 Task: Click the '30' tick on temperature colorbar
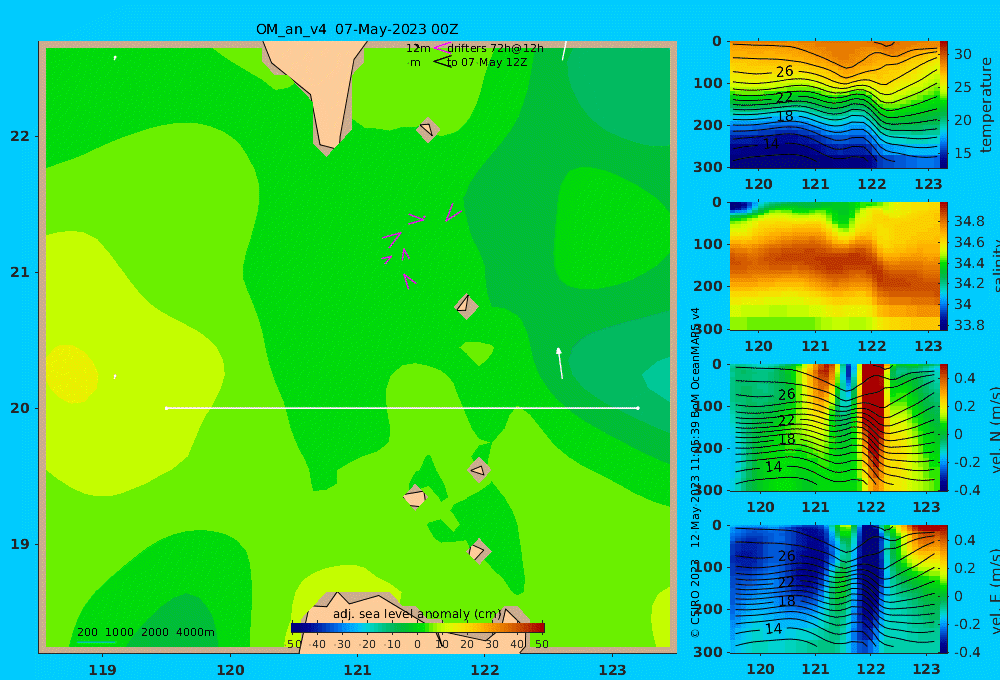pos(962,54)
